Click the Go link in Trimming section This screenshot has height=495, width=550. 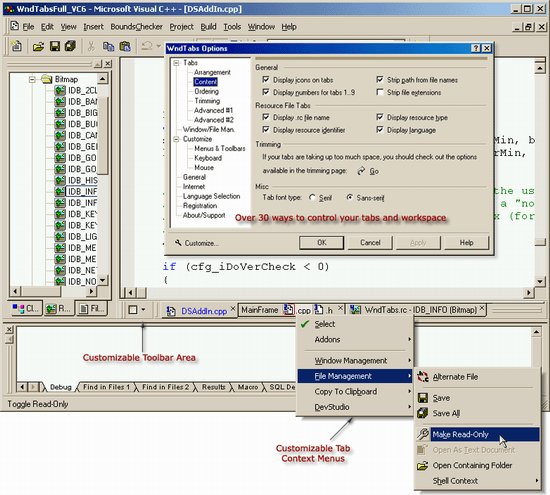click(374, 171)
